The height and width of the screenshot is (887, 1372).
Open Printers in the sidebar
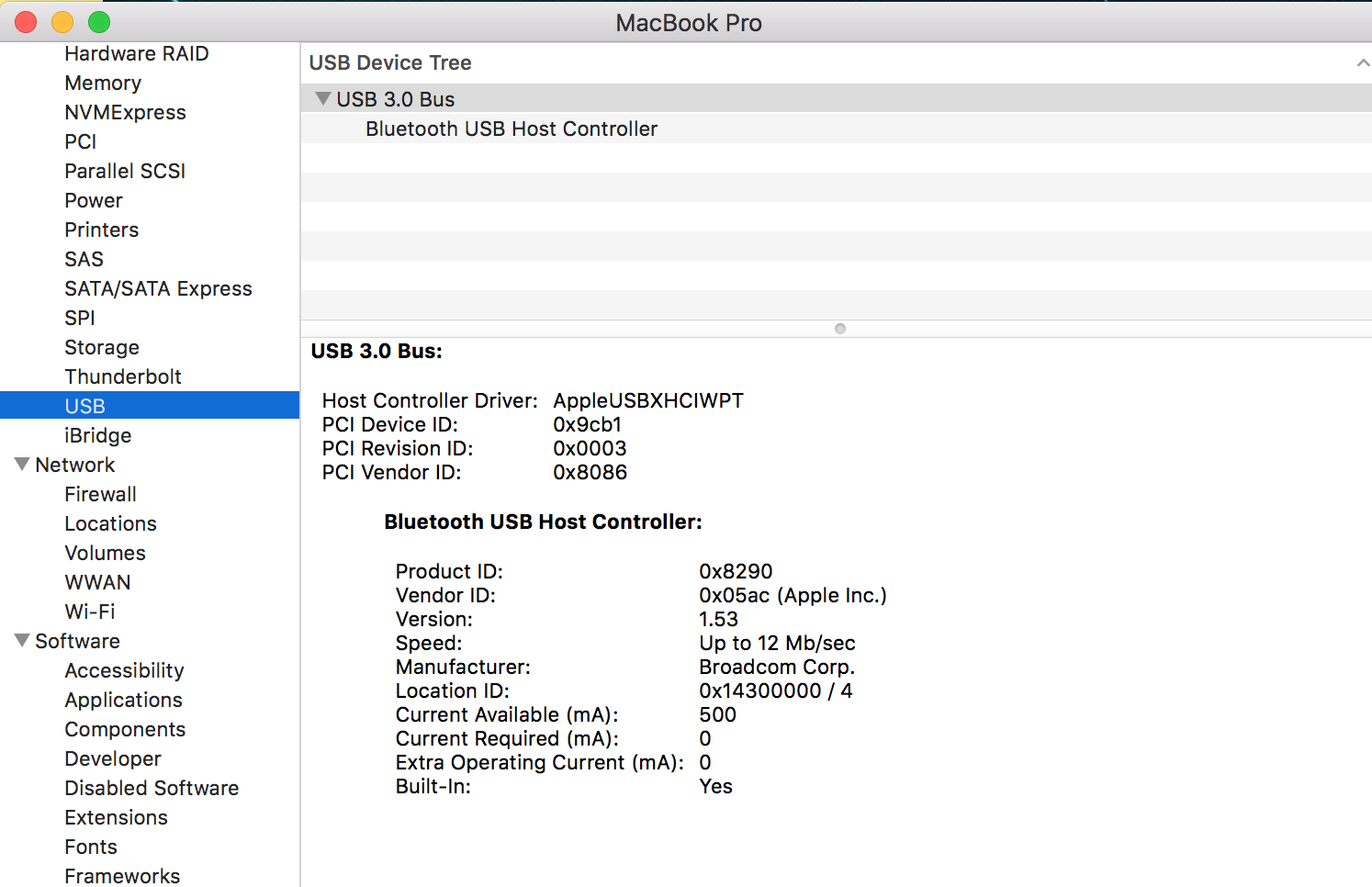pos(102,230)
